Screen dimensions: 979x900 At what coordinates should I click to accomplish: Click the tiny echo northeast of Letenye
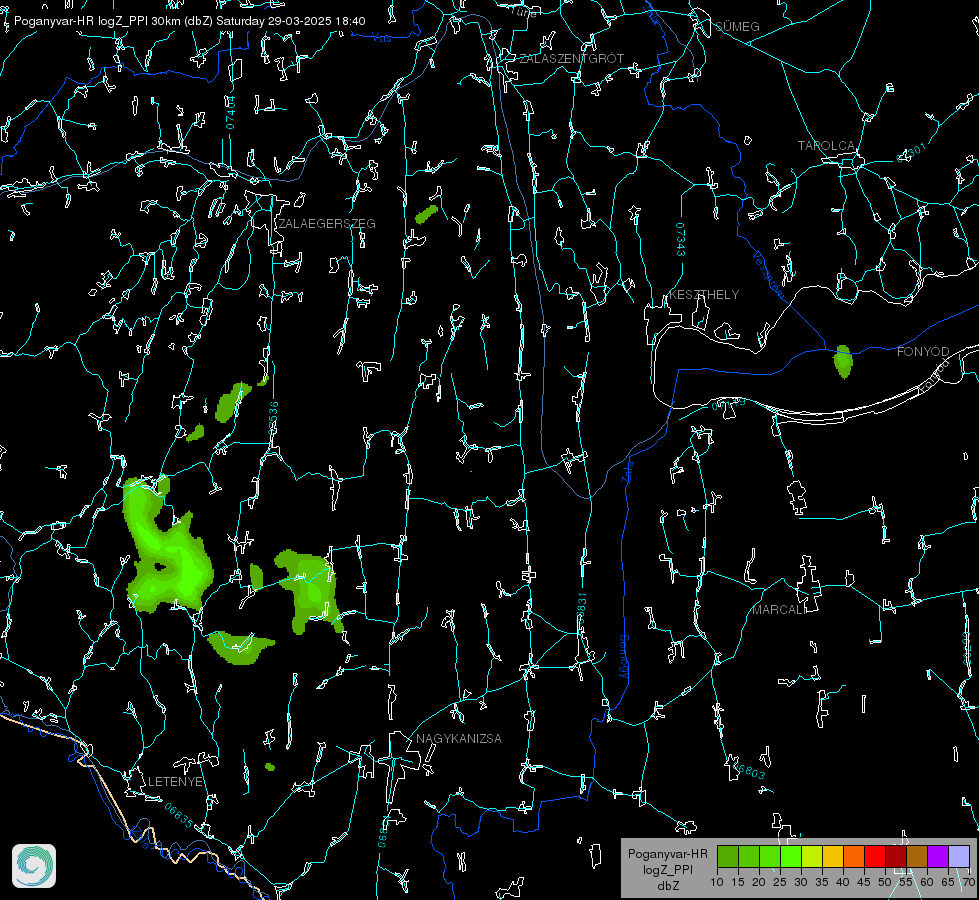click(270, 767)
